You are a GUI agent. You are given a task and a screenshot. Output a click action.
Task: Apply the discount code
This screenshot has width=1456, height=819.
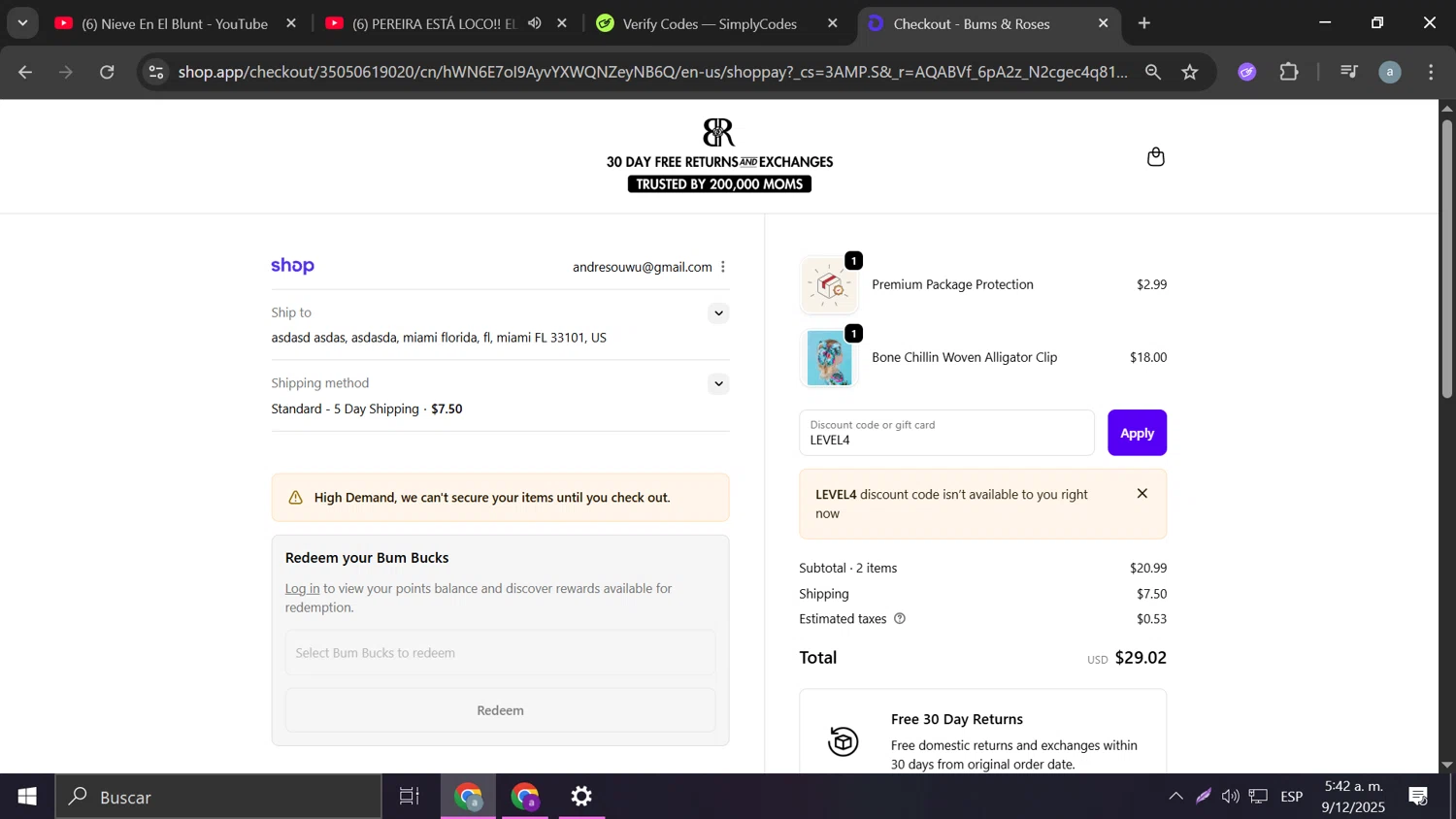click(x=1137, y=433)
